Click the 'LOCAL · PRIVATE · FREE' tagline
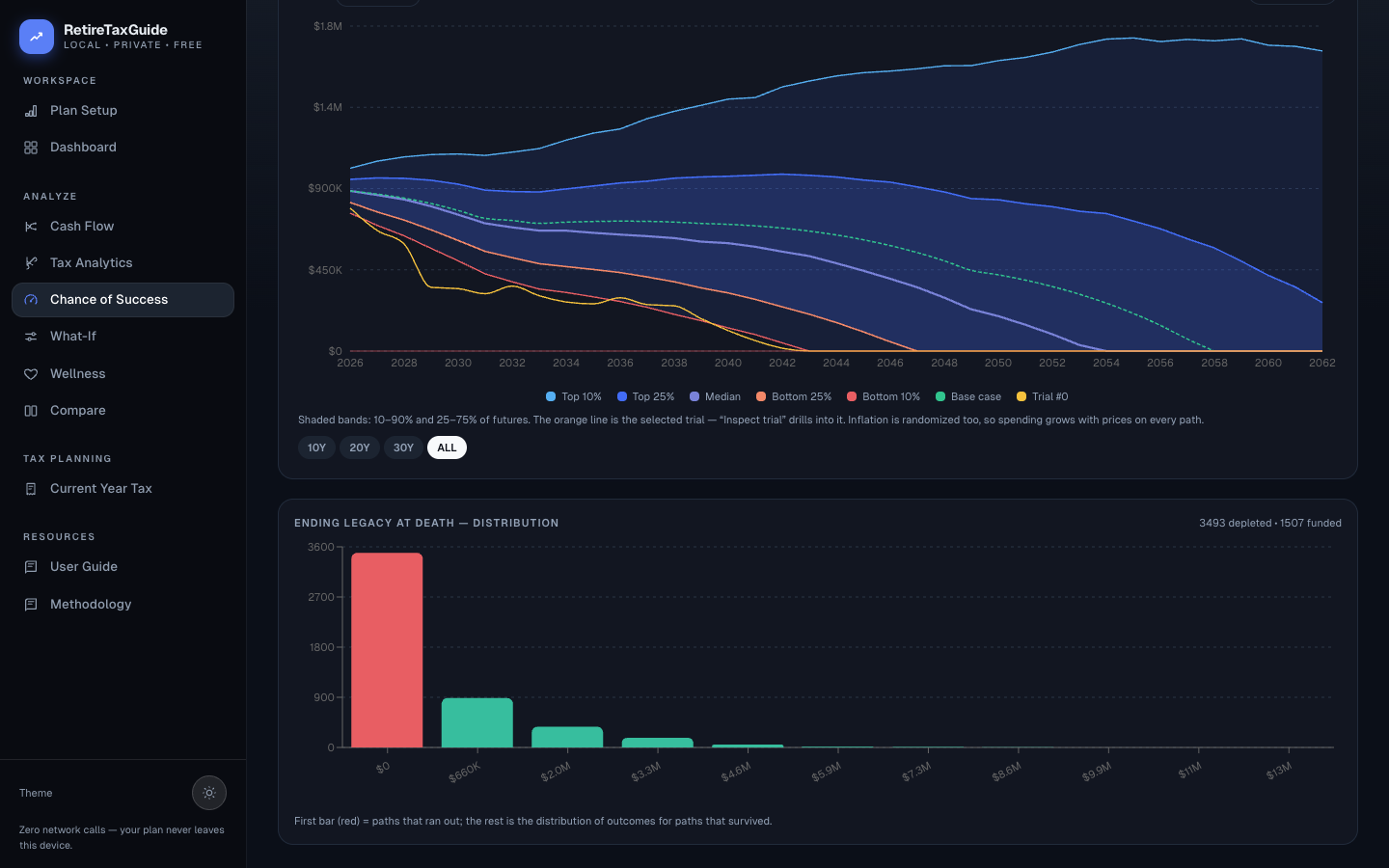This screenshot has height=868, width=1389. click(x=133, y=45)
